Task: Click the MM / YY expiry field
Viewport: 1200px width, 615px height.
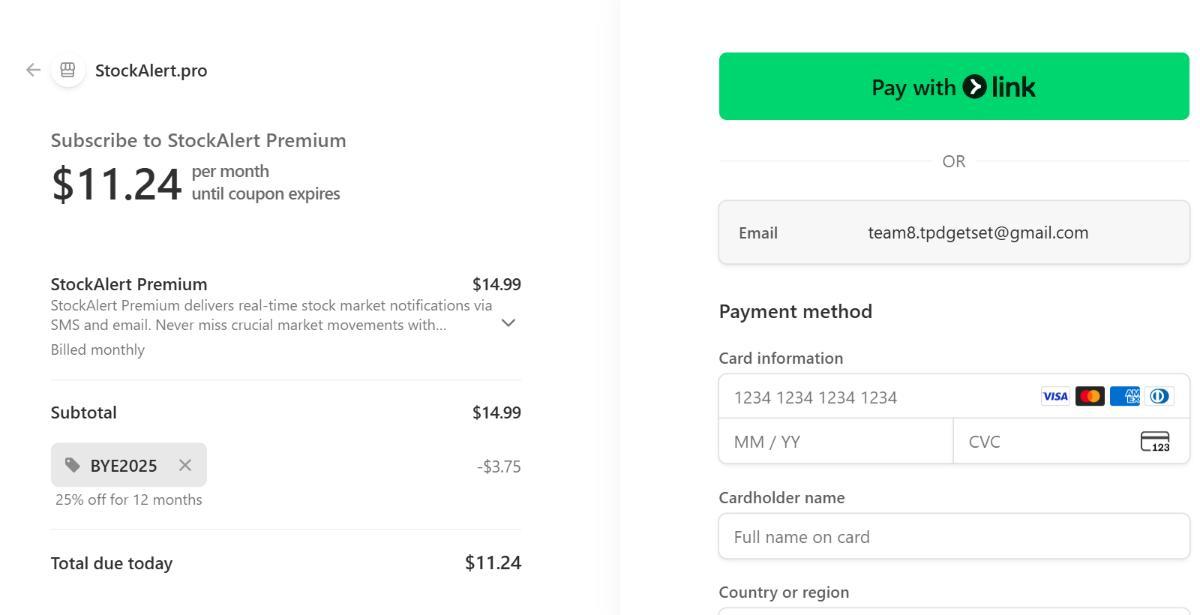Action: pos(835,441)
